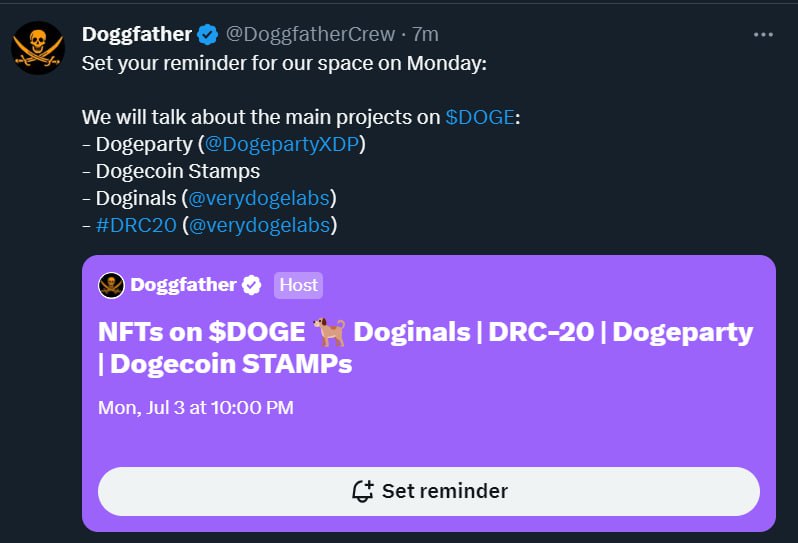
Task: Click the Doggfather host name in Space card
Action: pyautogui.click(x=183, y=285)
